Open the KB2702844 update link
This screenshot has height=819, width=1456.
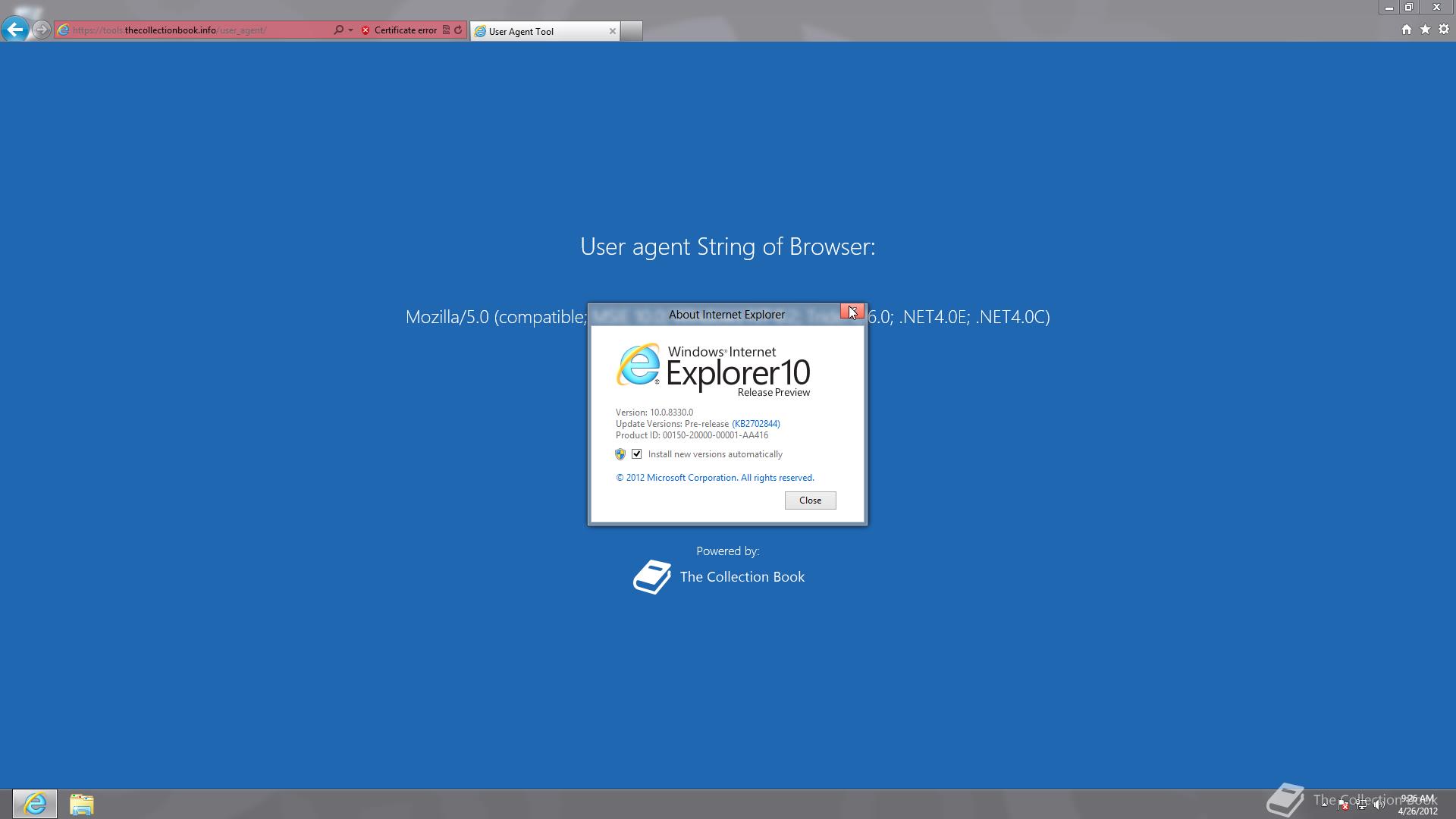pos(755,424)
